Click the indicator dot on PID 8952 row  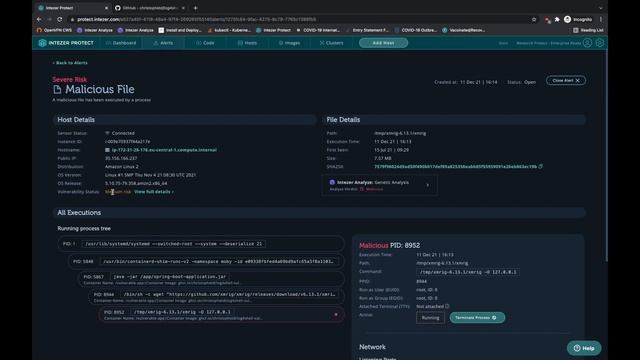pyautogui.click(x=336, y=314)
